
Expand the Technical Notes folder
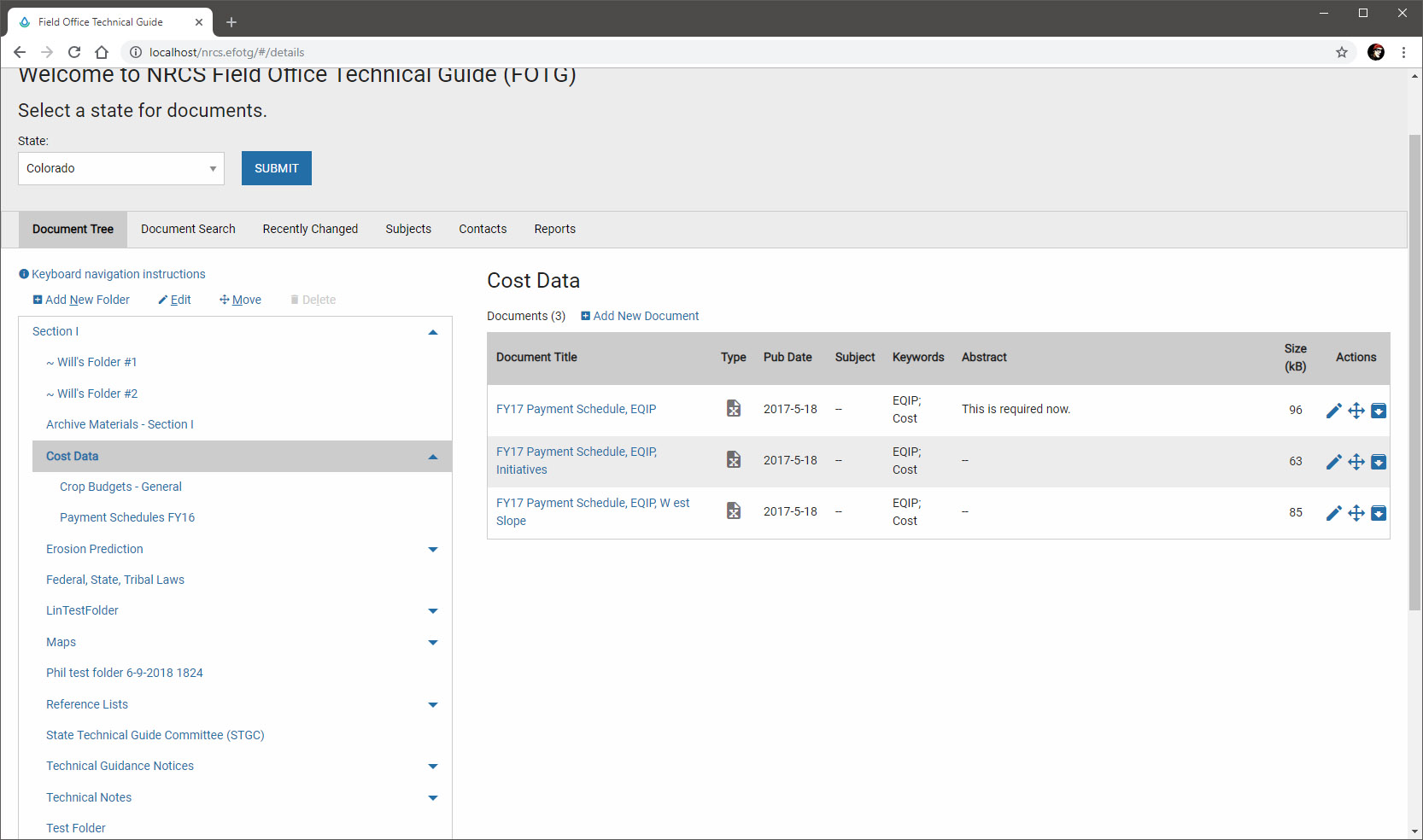point(433,798)
